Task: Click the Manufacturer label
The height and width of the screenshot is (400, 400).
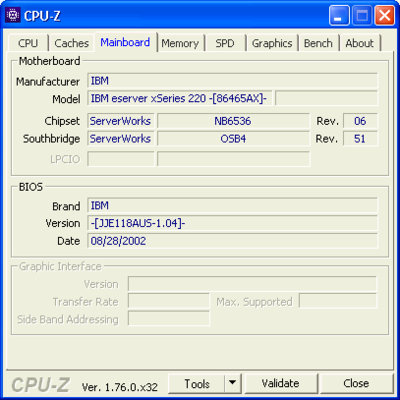Action: [48, 82]
